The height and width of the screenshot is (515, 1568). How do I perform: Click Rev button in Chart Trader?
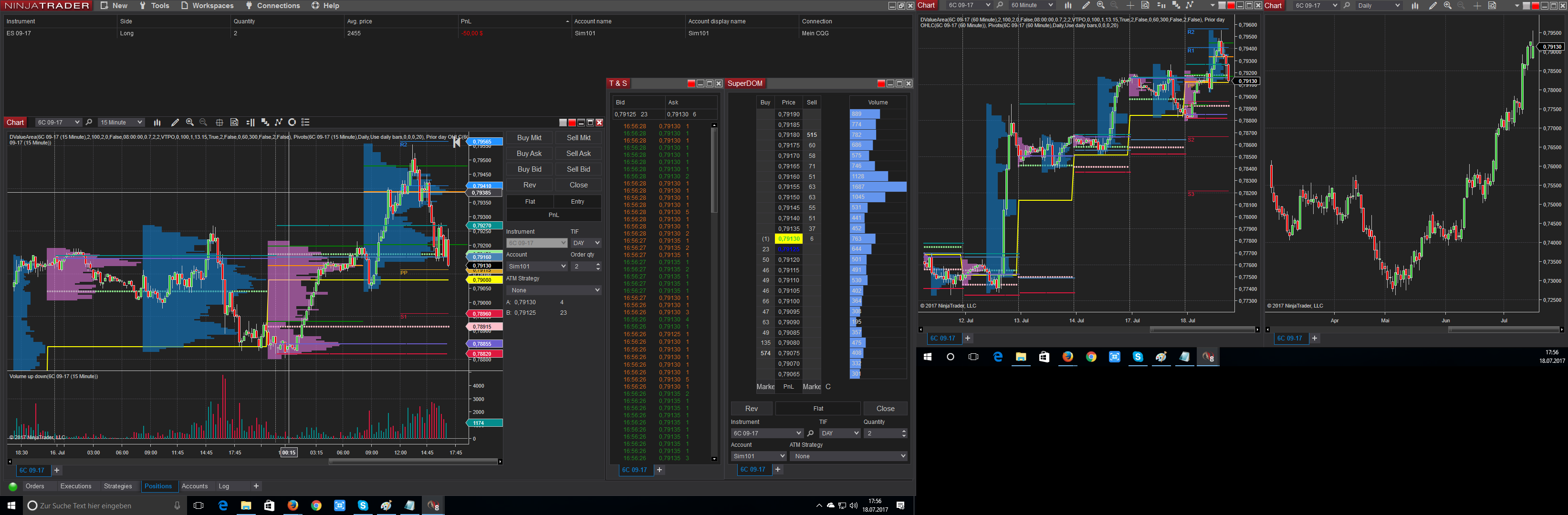(x=529, y=185)
